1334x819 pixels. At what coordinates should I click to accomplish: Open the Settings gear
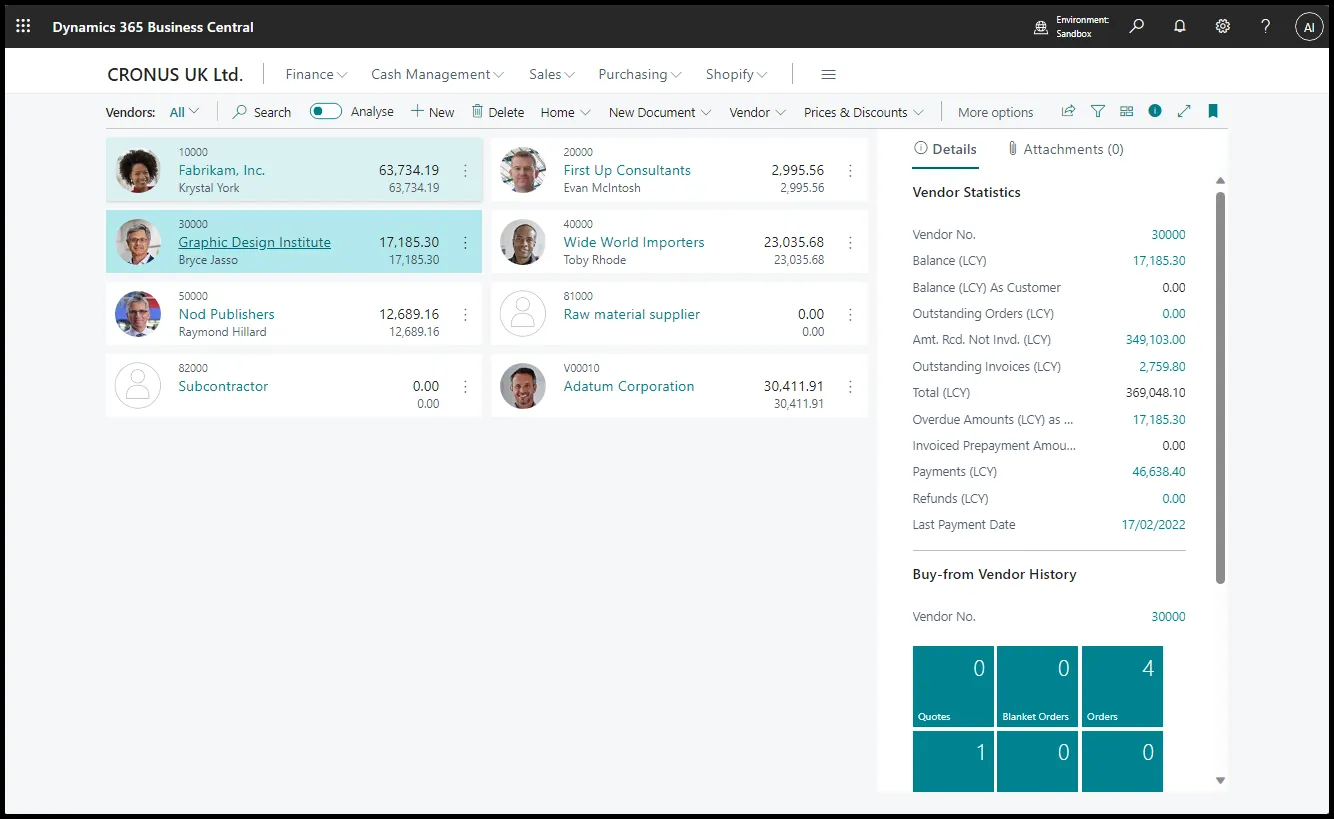(1223, 27)
